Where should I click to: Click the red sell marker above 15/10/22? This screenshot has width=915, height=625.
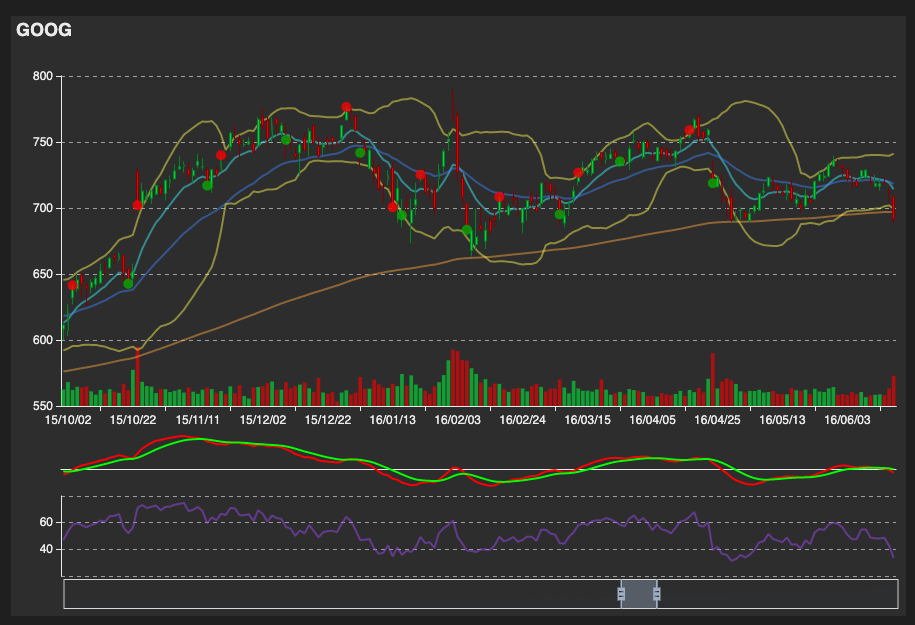click(137, 204)
